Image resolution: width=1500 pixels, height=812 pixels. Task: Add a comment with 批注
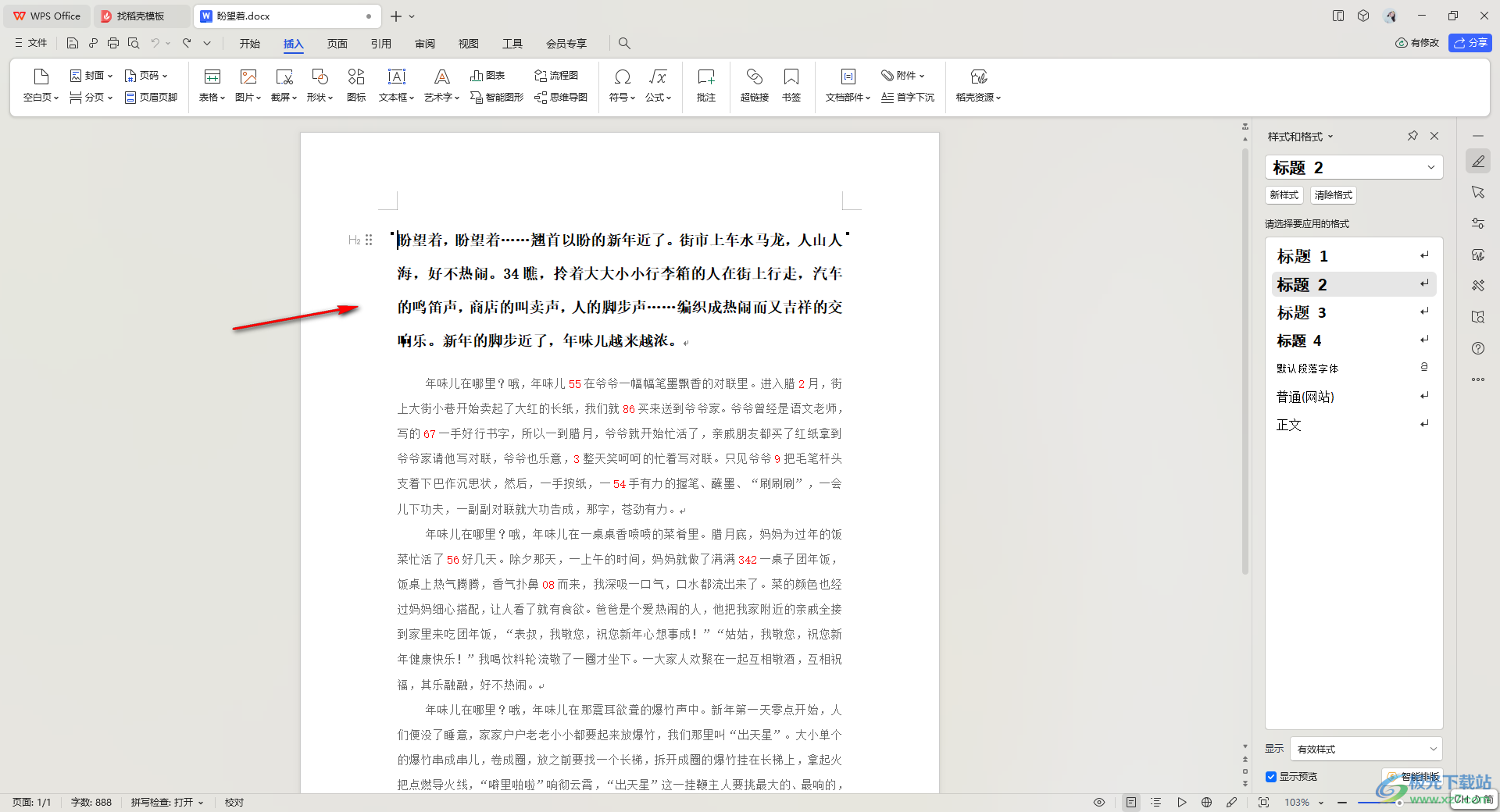click(x=706, y=85)
